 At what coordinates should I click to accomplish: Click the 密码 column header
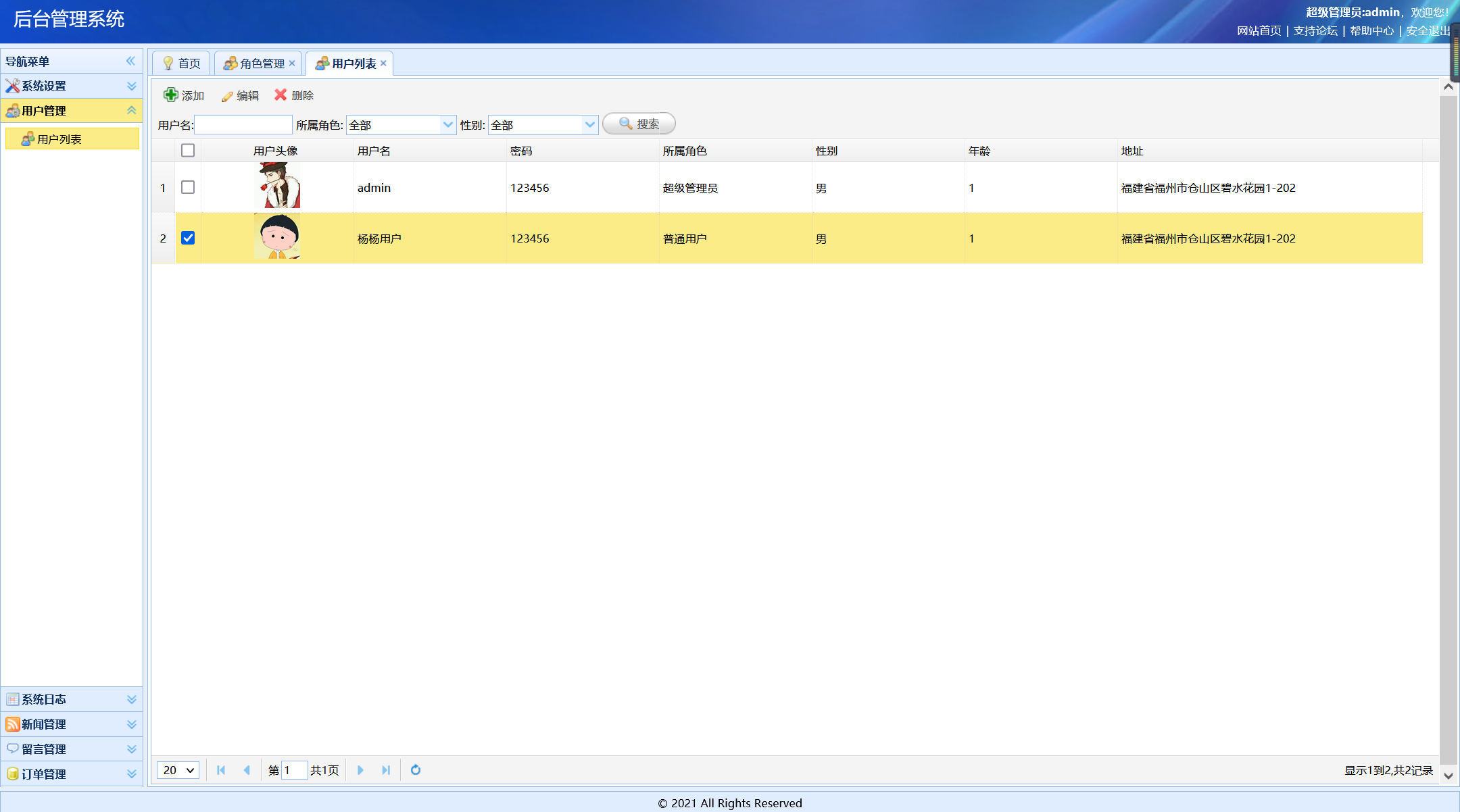pyautogui.click(x=583, y=151)
